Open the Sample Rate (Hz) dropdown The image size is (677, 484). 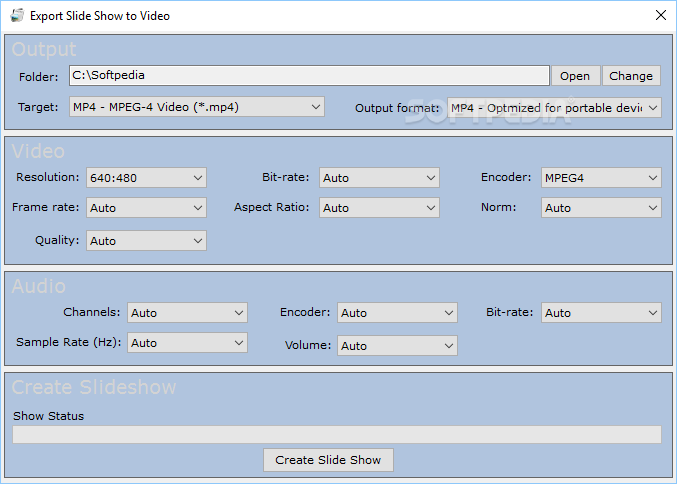187,342
